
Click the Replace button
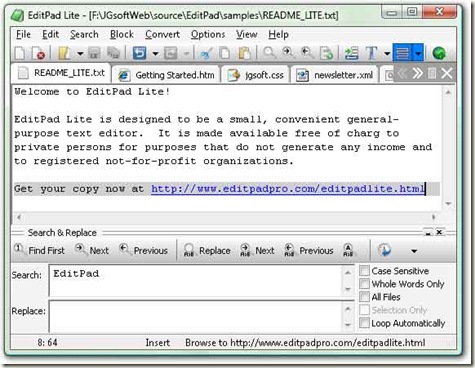(207, 250)
